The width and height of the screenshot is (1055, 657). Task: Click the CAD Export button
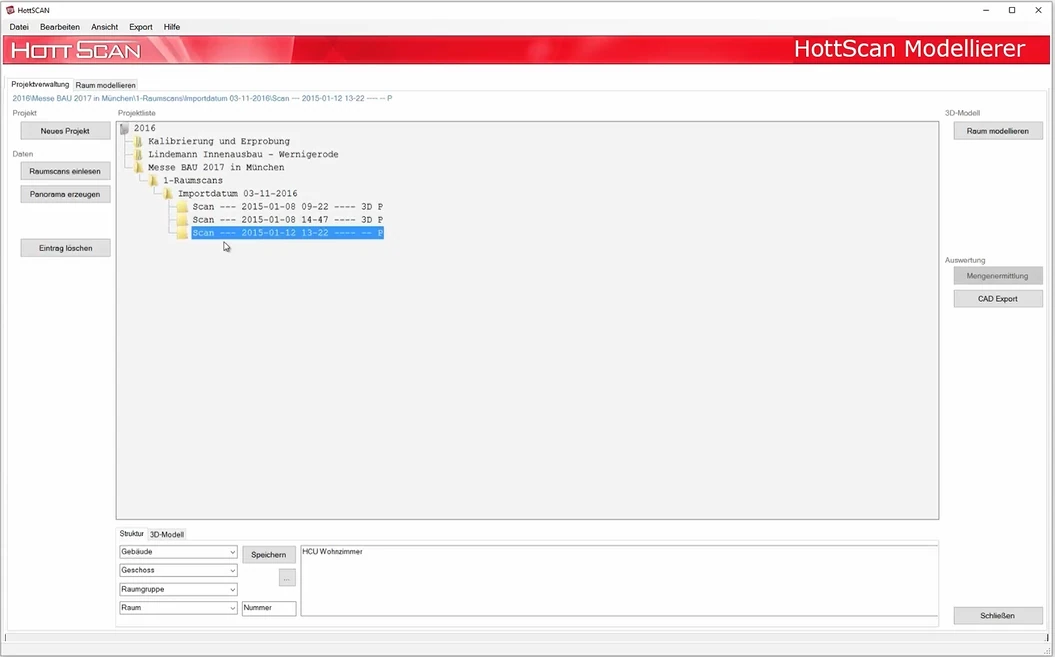(x=998, y=298)
